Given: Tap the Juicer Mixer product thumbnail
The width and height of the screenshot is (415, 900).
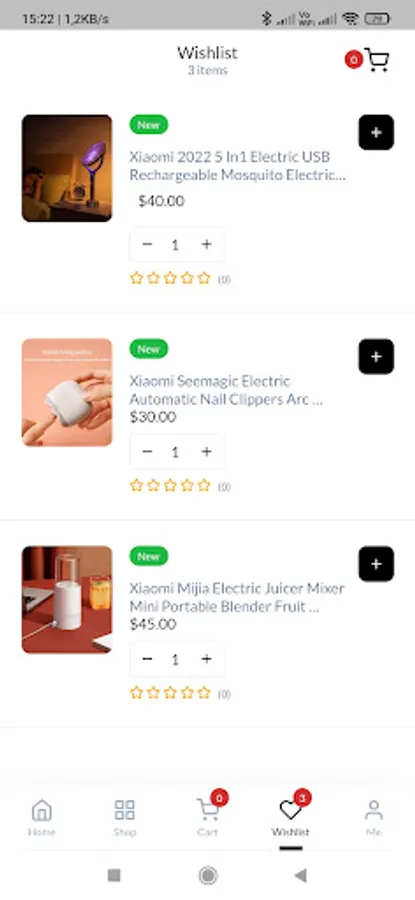Looking at the screenshot, I should [67, 600].
